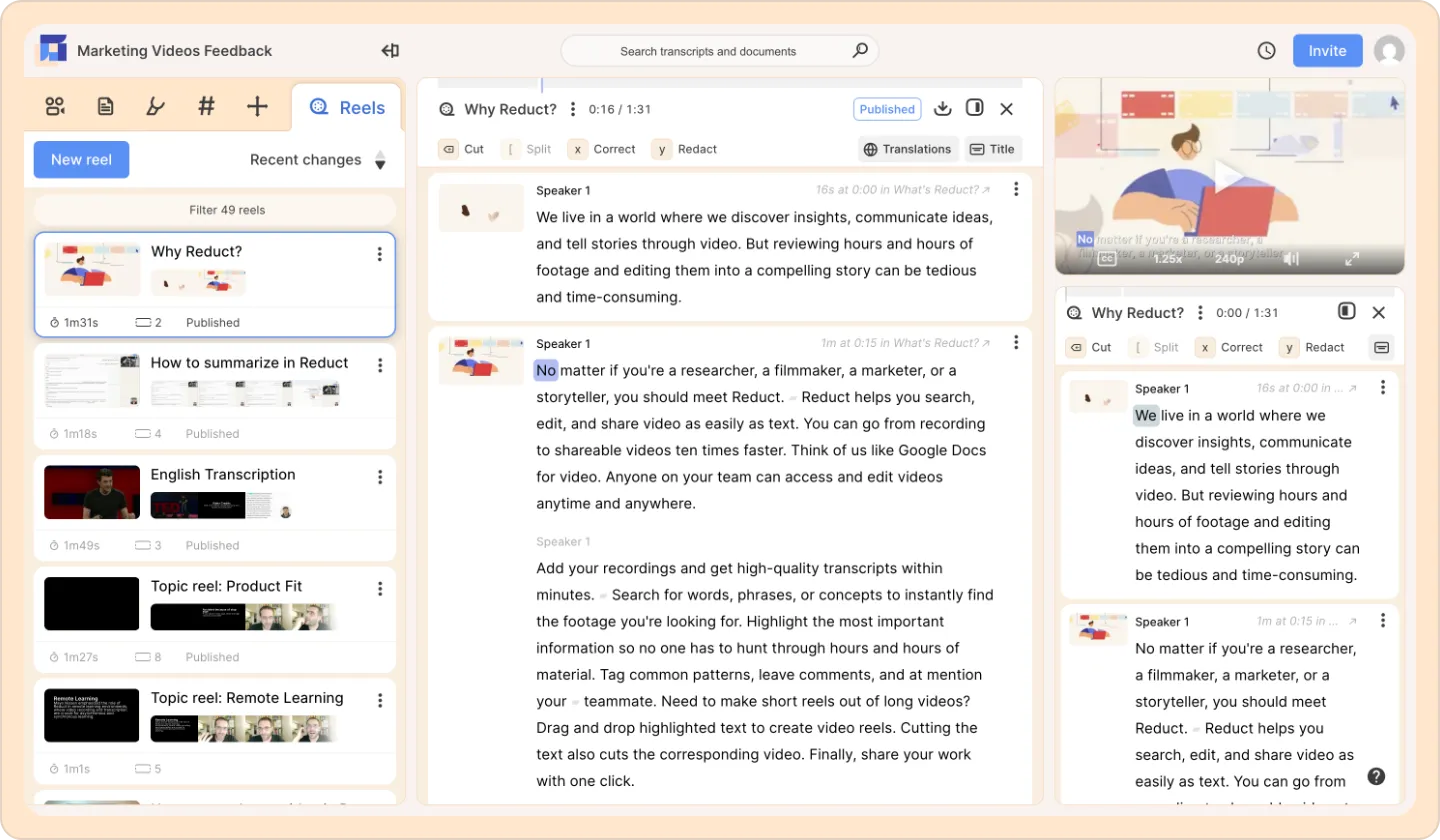Open the Why Reduct? reel thumbnail

pos(92,269)
